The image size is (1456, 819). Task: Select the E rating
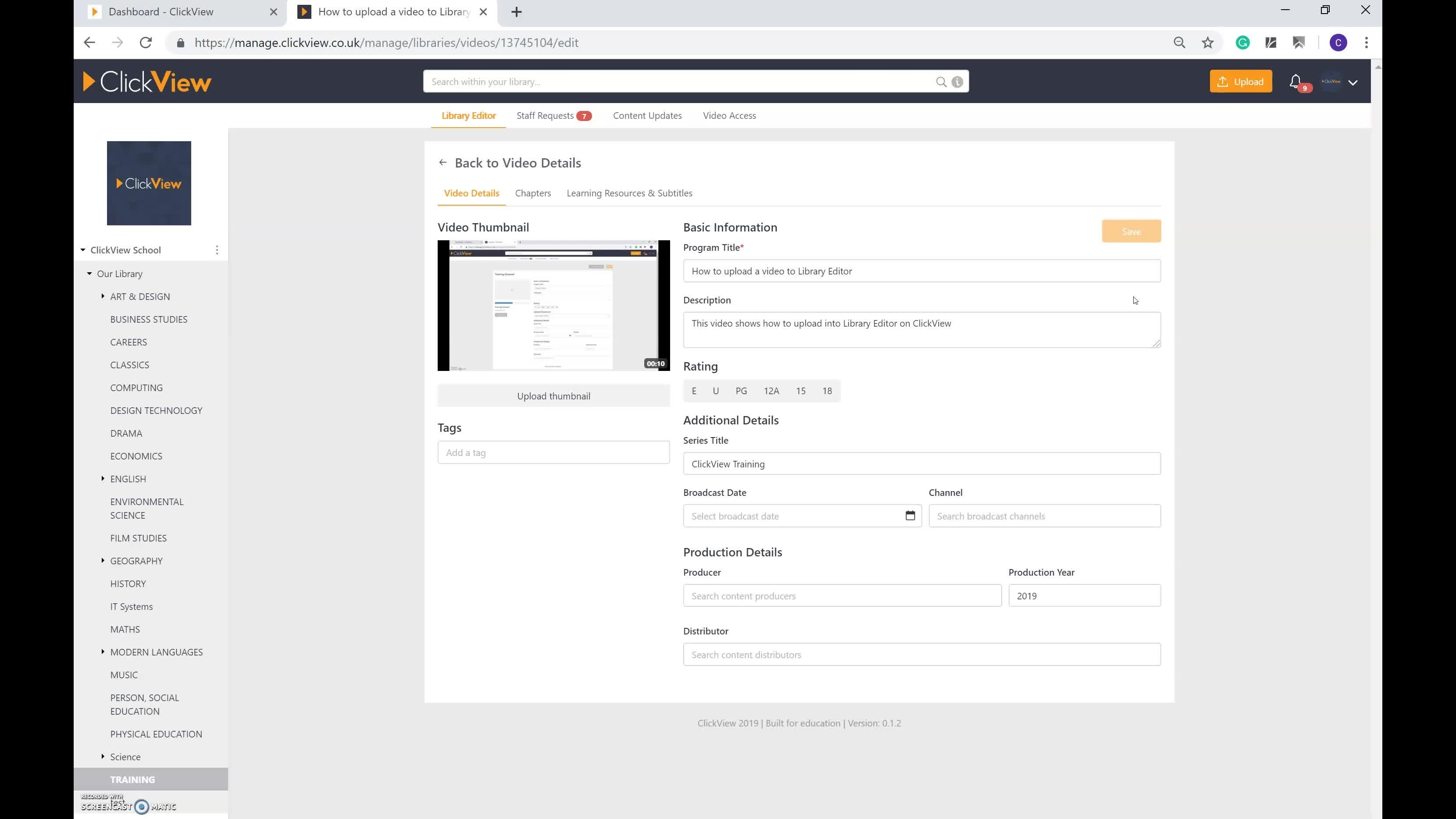click(x=694, y=391)
